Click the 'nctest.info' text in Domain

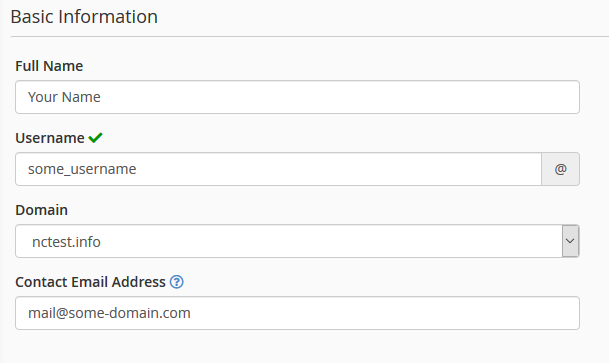pyautogui.click(x=66, y=242)
